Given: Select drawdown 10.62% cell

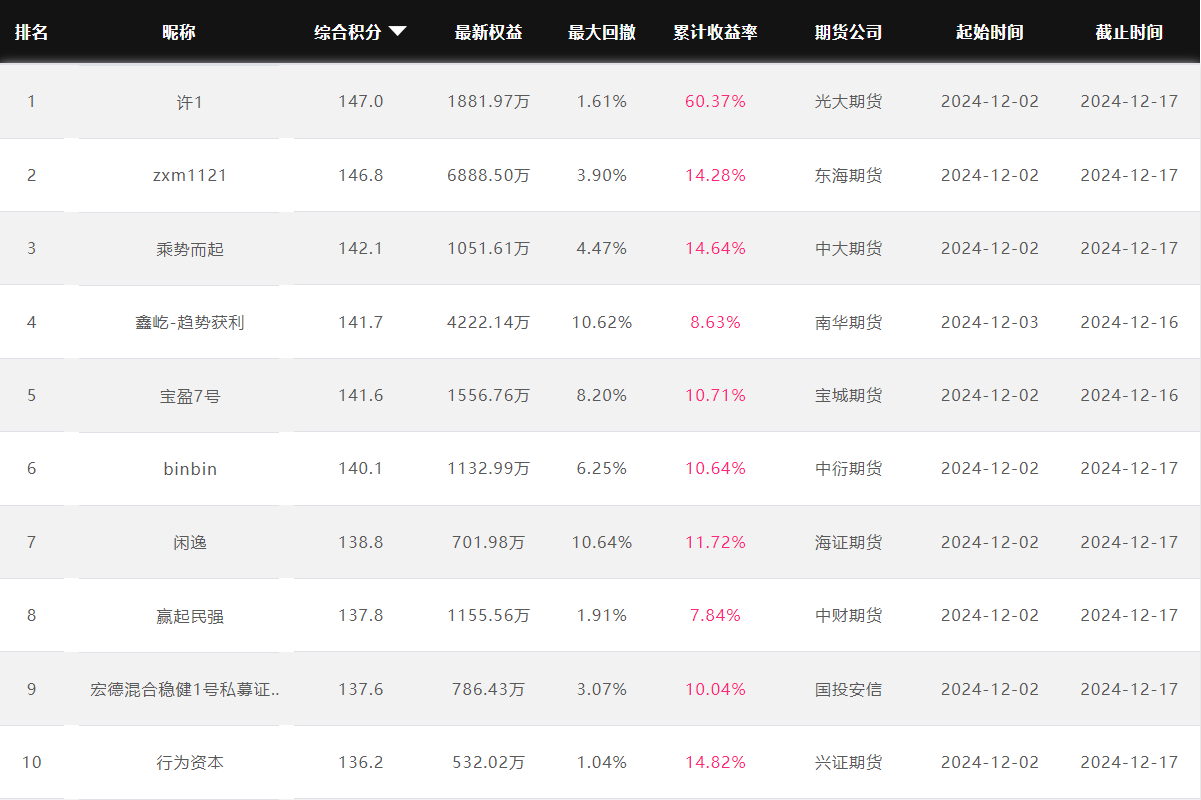Looking at the screenshot, I should click(x=601, y=322).
